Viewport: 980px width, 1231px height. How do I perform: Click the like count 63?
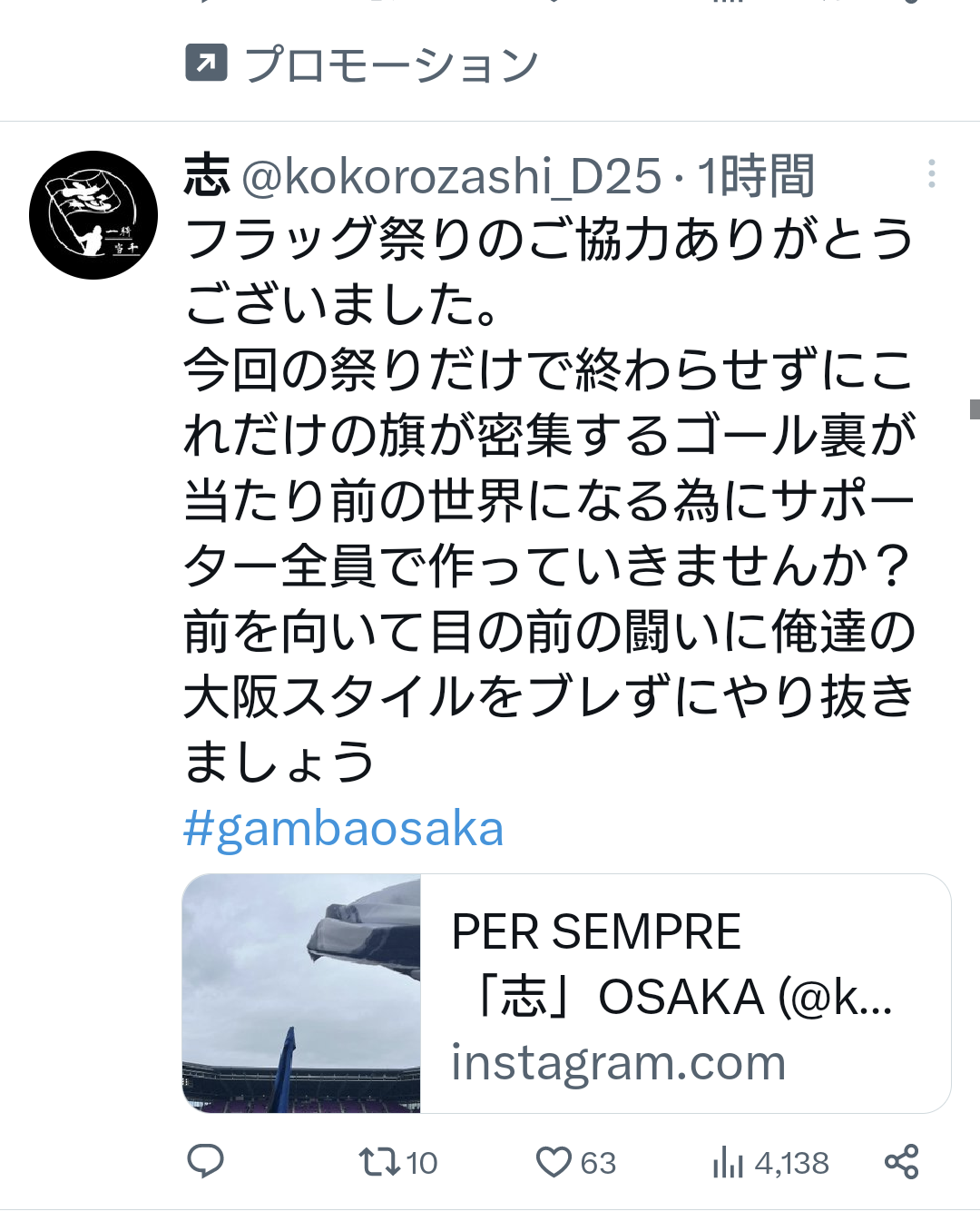click(598, 1163)
